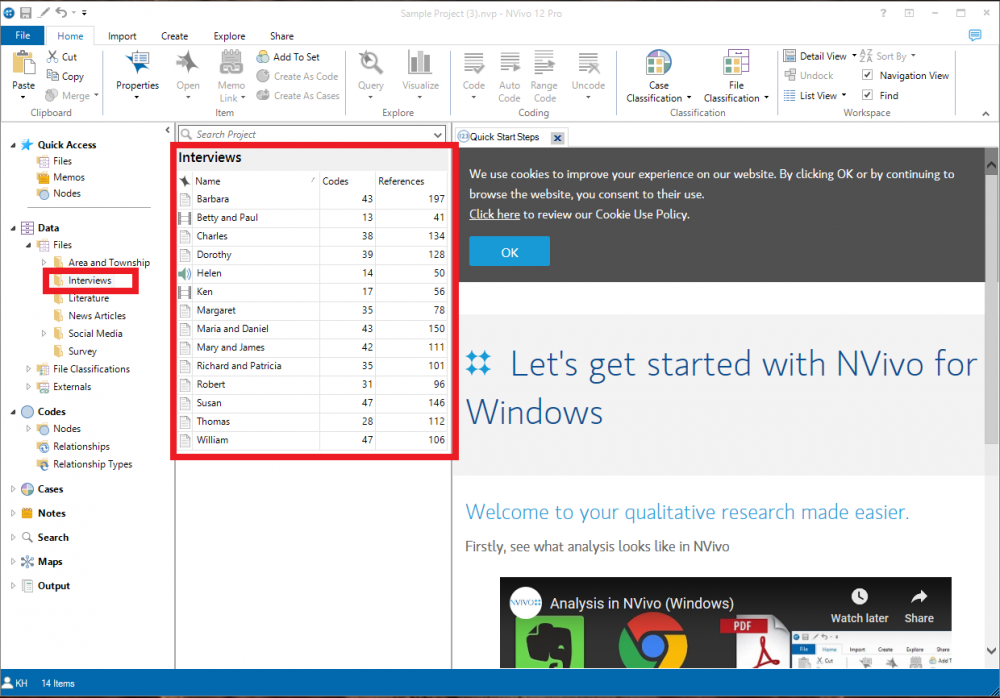1000x698 pixels.
Task: Click the Cut scissors icon
Action: 52,57
